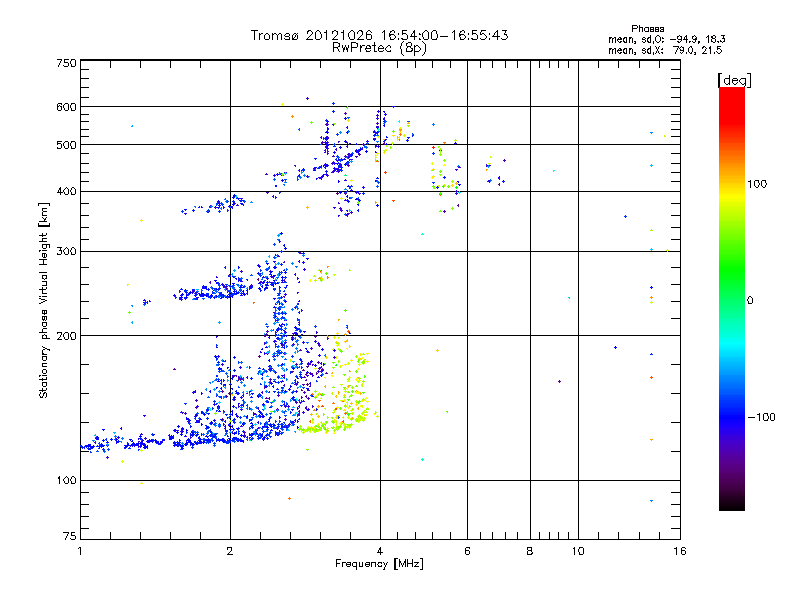
Task: Click the x-axis "16" tick label
Action: pos(680,551)
